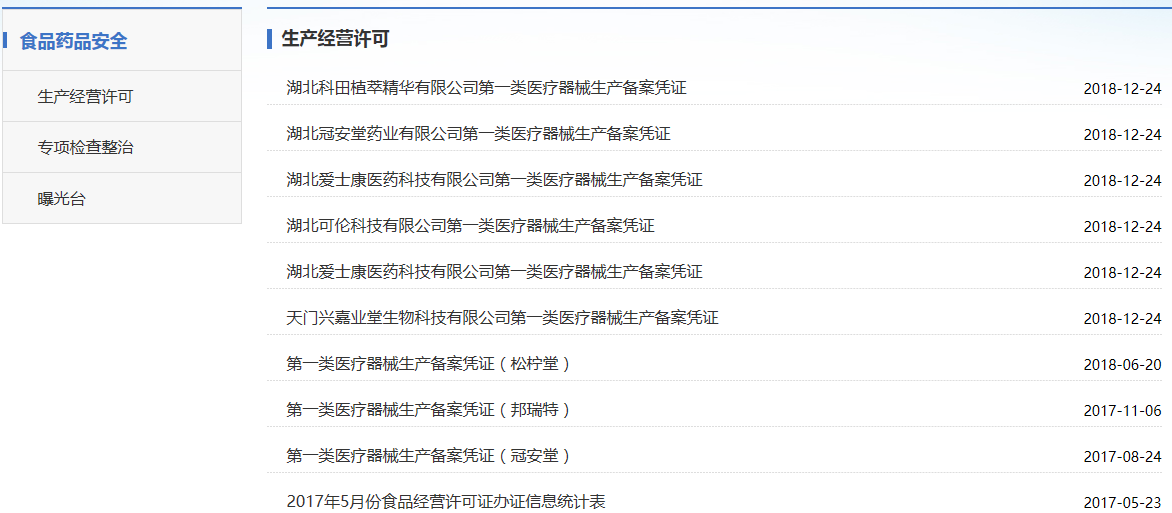Click the 生产经营许可 page heading

335,39
